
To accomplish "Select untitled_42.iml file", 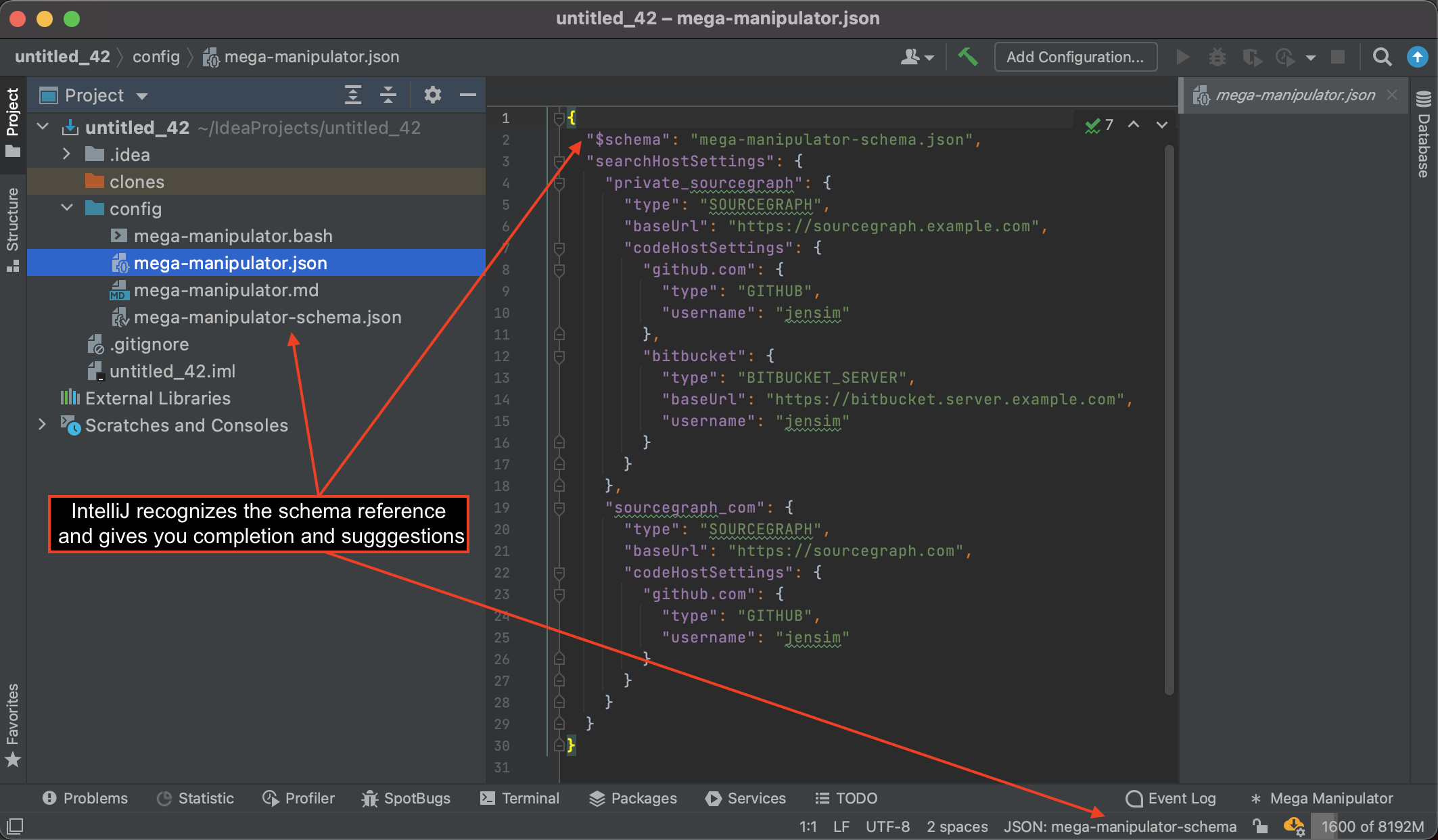I will (x=256, y=371).
